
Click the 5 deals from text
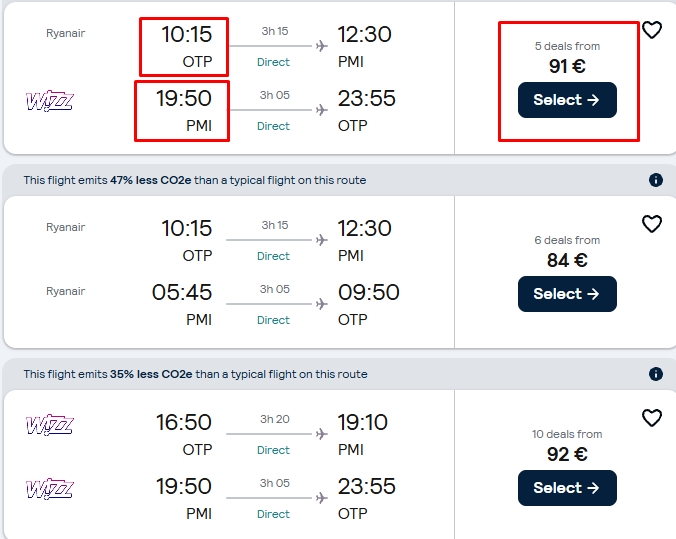tap(567, 46)
